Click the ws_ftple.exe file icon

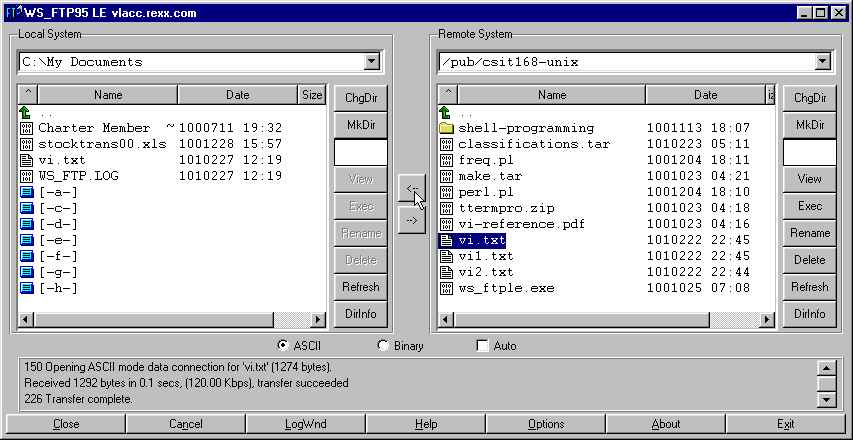click(446, 288)
